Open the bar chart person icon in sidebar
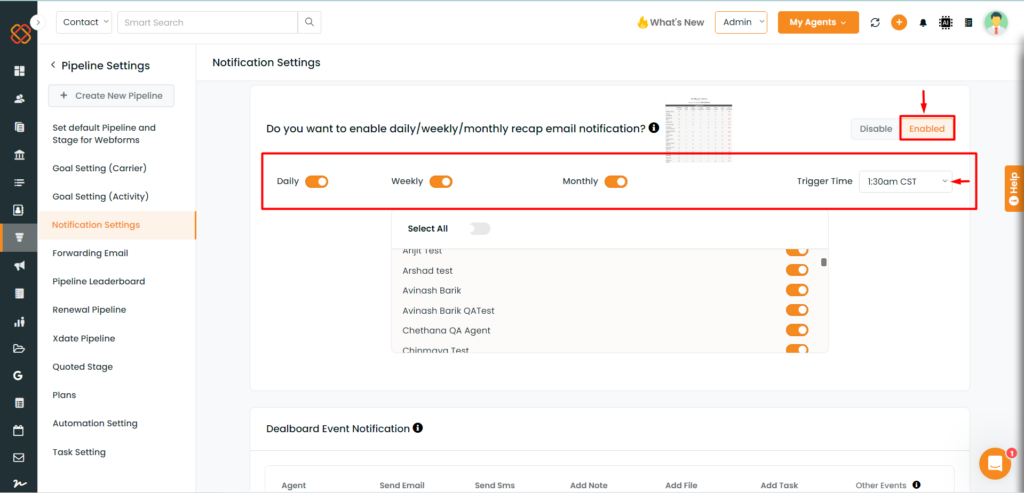The image size is (1024, 493). (19, 321)
